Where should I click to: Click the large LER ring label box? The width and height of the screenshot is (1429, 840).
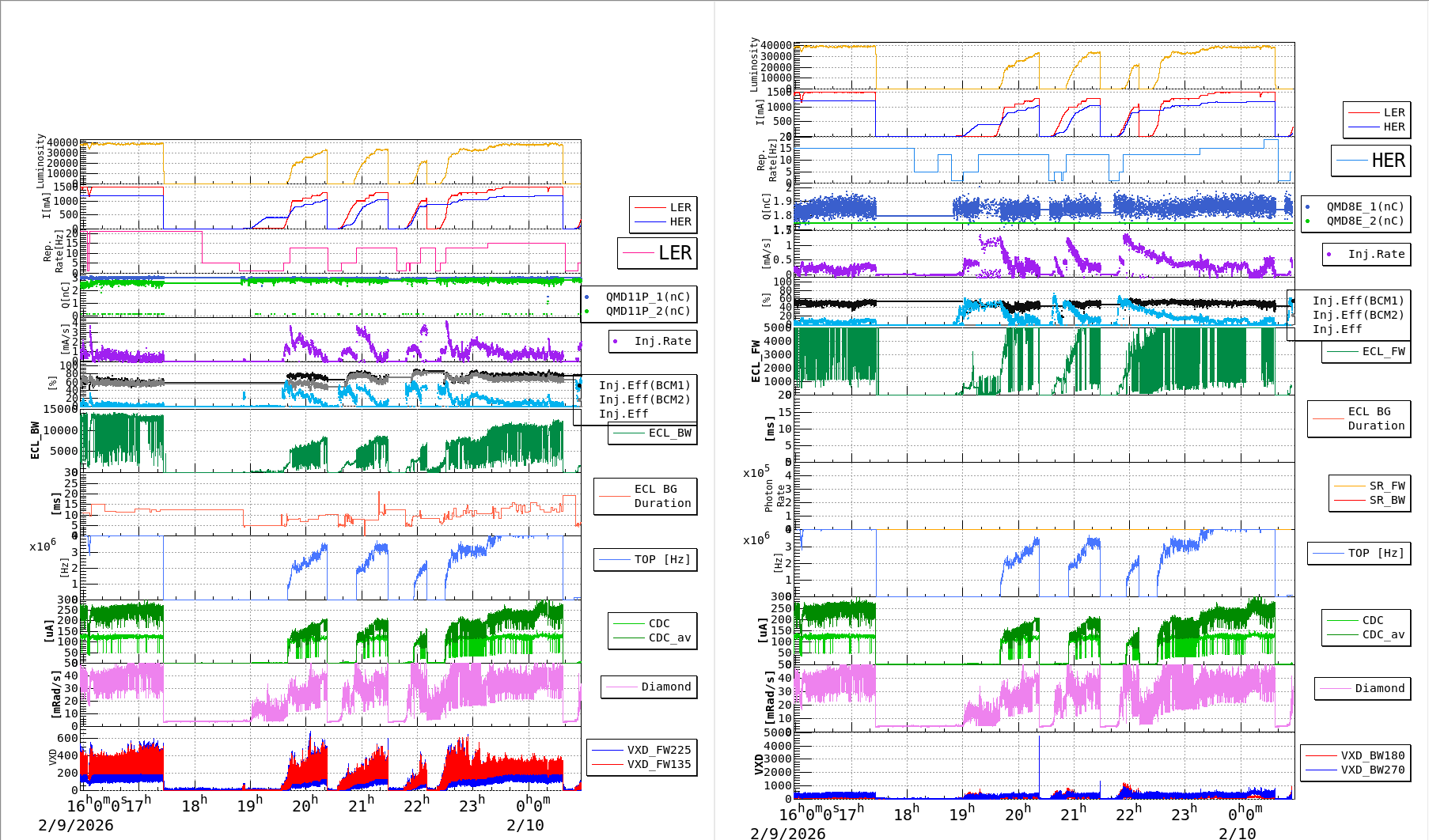[658, 253]
